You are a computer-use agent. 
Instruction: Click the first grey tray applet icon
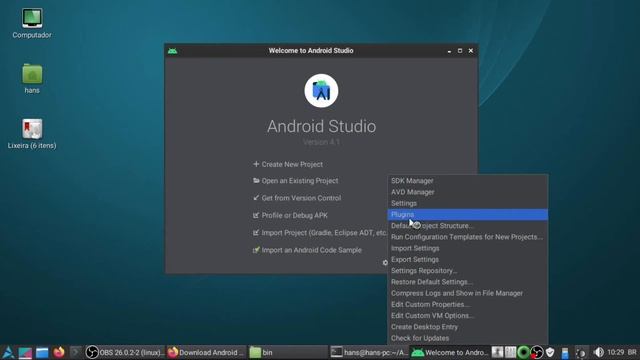coord(497,352)
